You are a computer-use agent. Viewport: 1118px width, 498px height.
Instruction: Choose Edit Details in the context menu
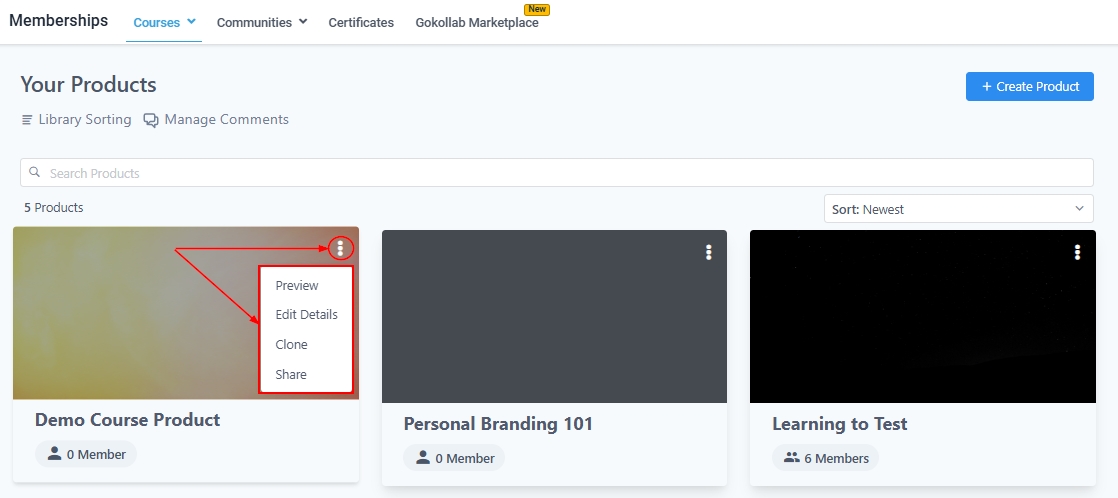point(306,315)
